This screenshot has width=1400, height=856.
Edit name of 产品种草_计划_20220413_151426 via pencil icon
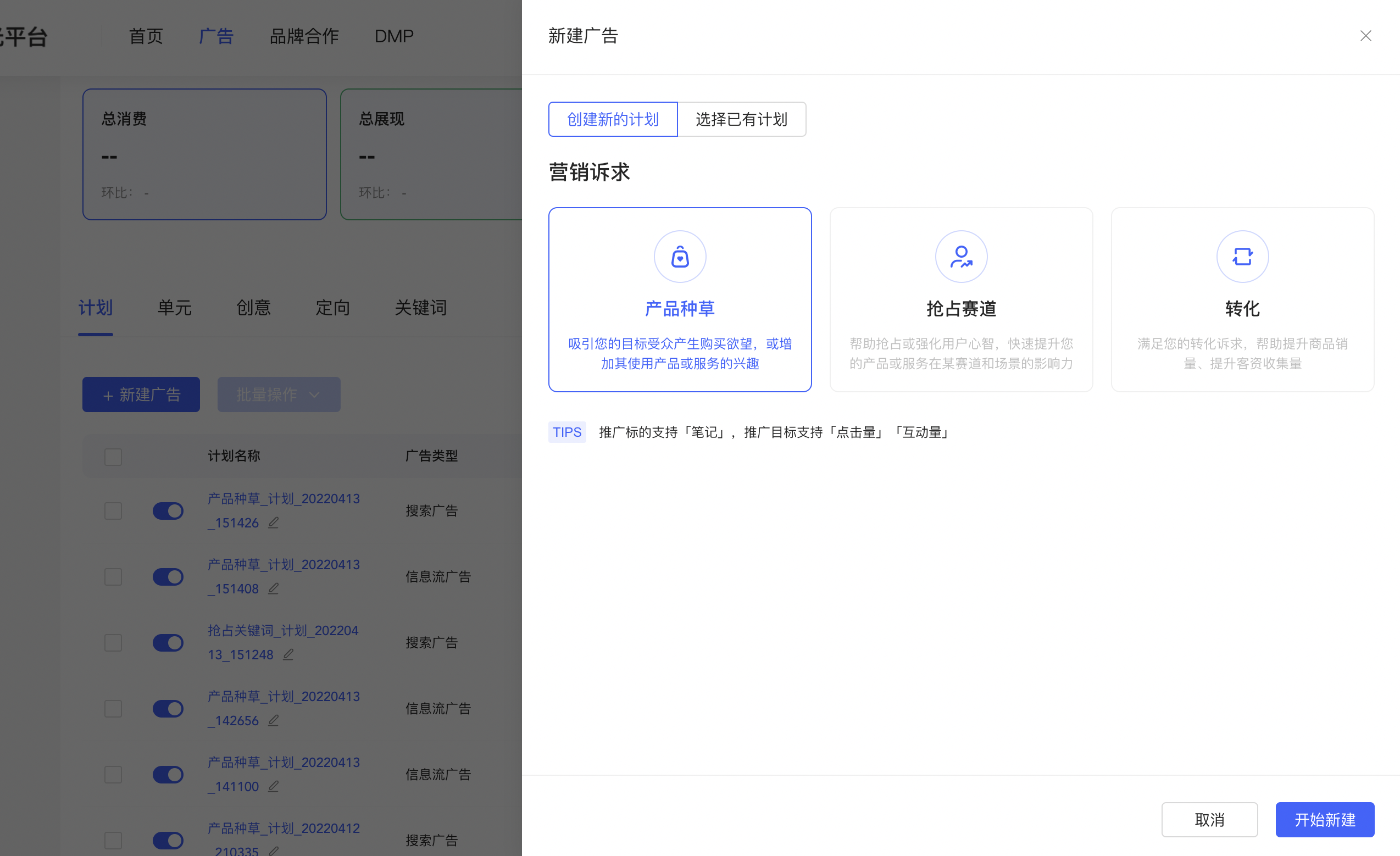coord(273,522)
